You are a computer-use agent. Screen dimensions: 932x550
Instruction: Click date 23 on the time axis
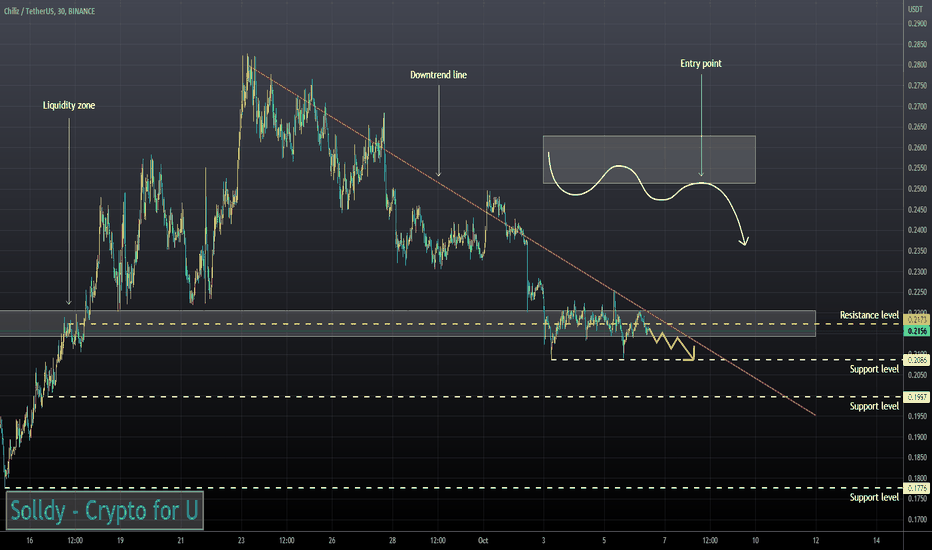coord(241,540)
